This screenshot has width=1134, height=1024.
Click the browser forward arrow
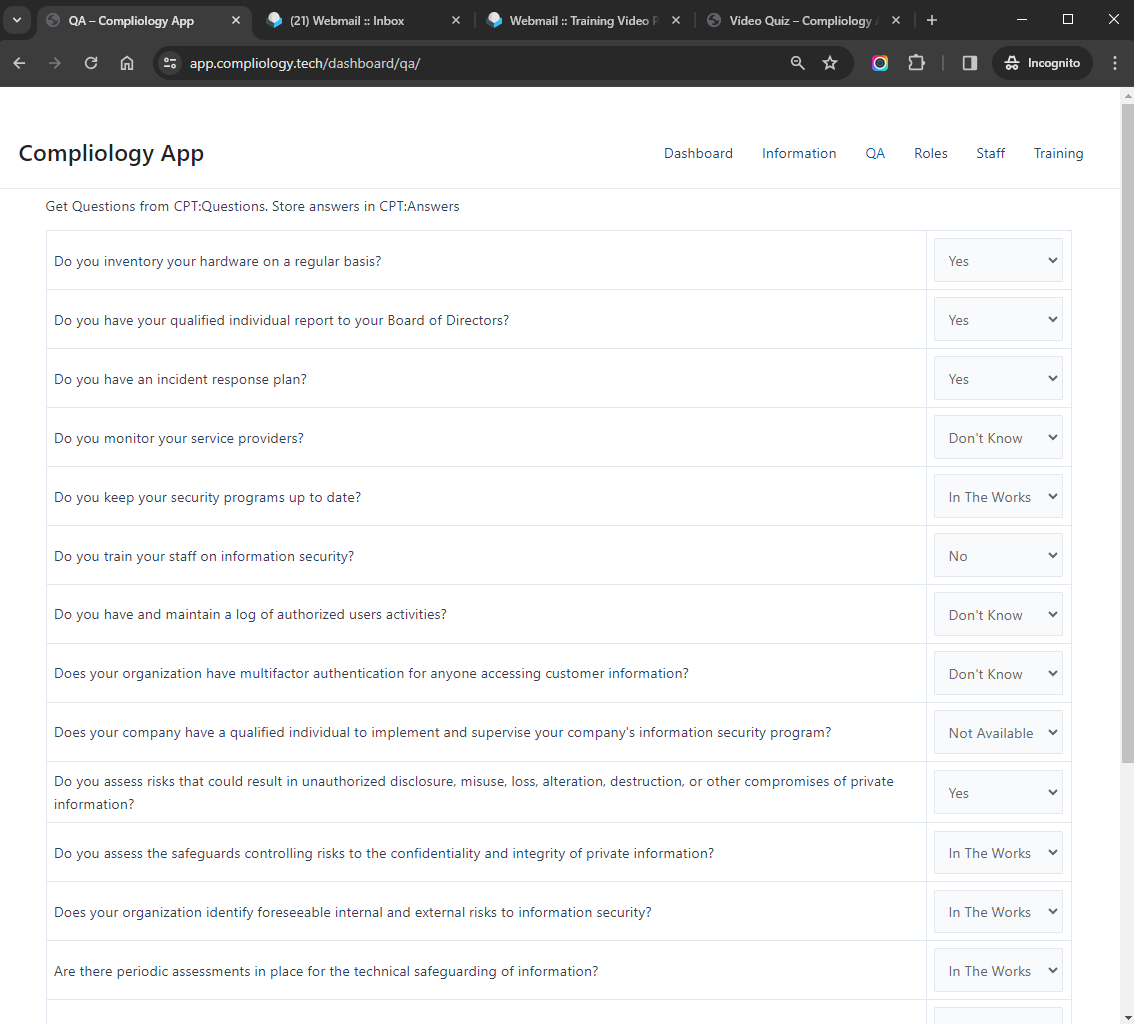pyautogui.click(x=55, y=63)
